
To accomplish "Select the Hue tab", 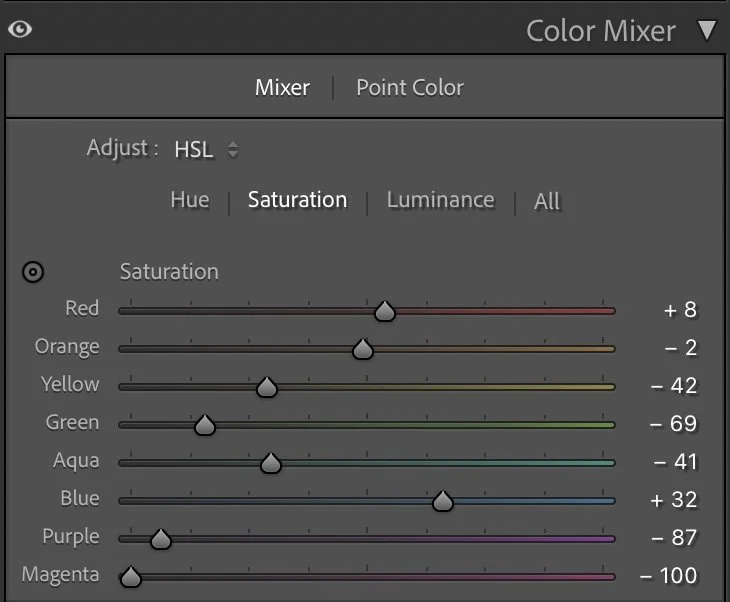I will click(x=190, y=200).
